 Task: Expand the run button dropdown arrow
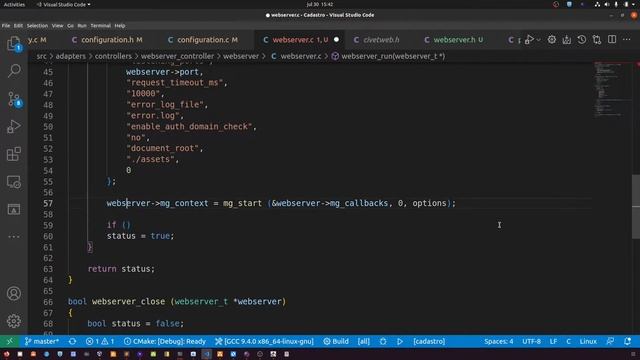538,40
